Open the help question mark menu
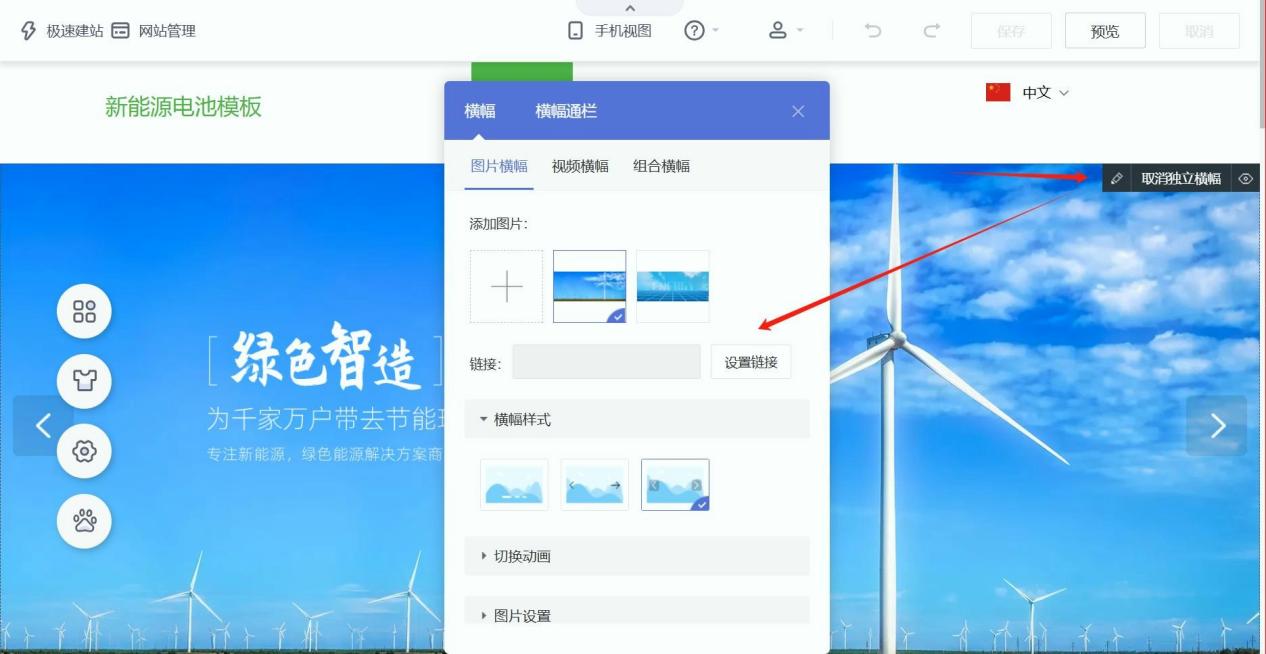The height and width of the screenshot is (654, 1266). click(694, 31)
